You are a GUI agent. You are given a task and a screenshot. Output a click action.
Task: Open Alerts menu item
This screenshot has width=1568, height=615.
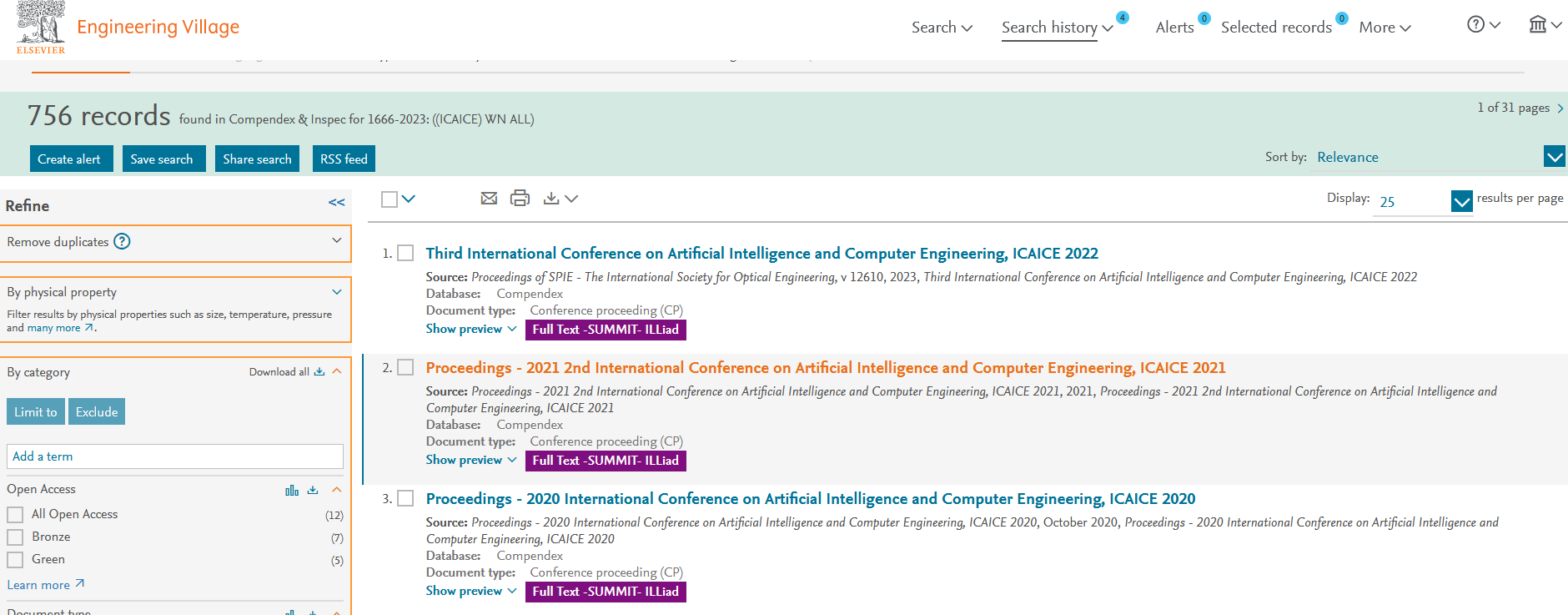pos(1174,27)
